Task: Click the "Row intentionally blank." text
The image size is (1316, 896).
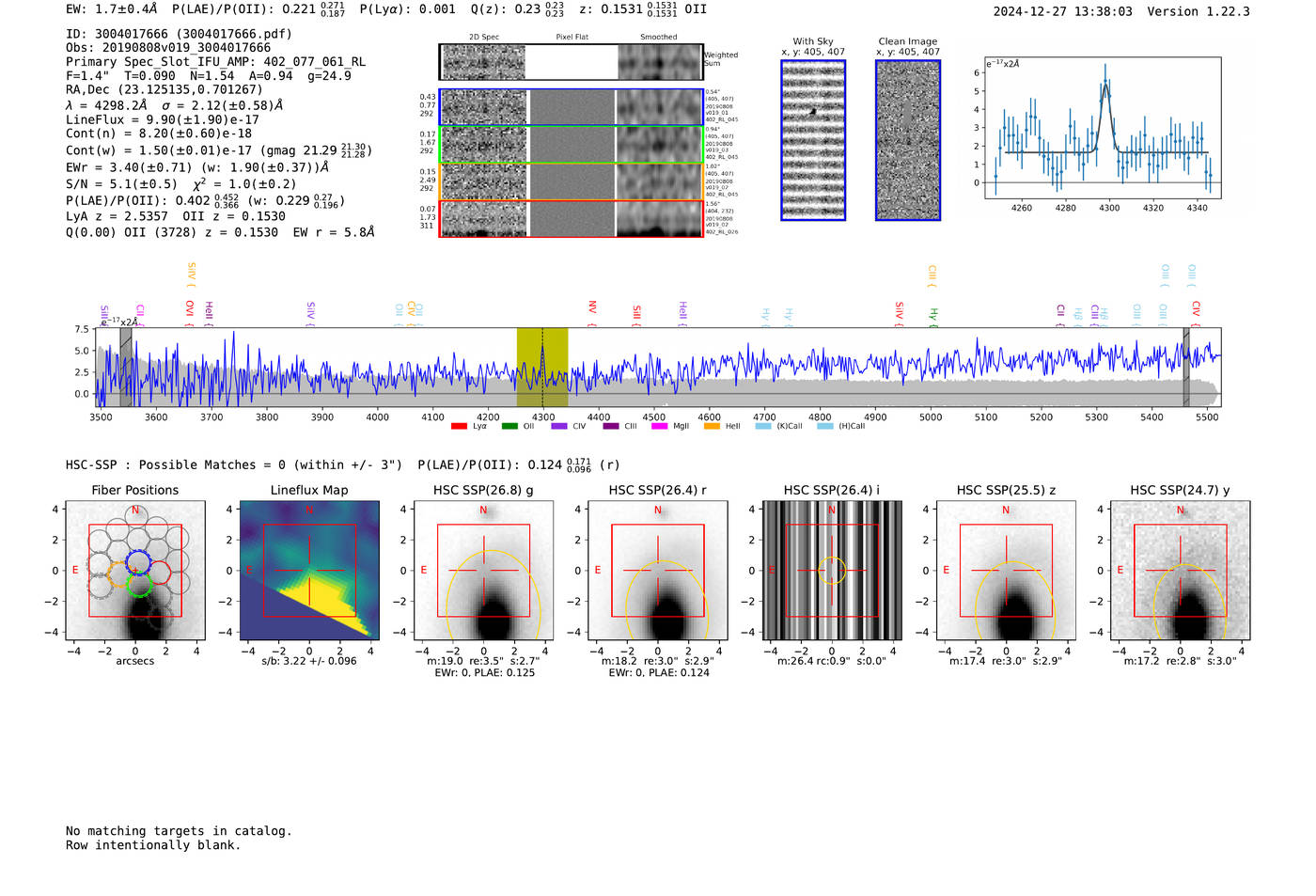Action: [153, 845]
